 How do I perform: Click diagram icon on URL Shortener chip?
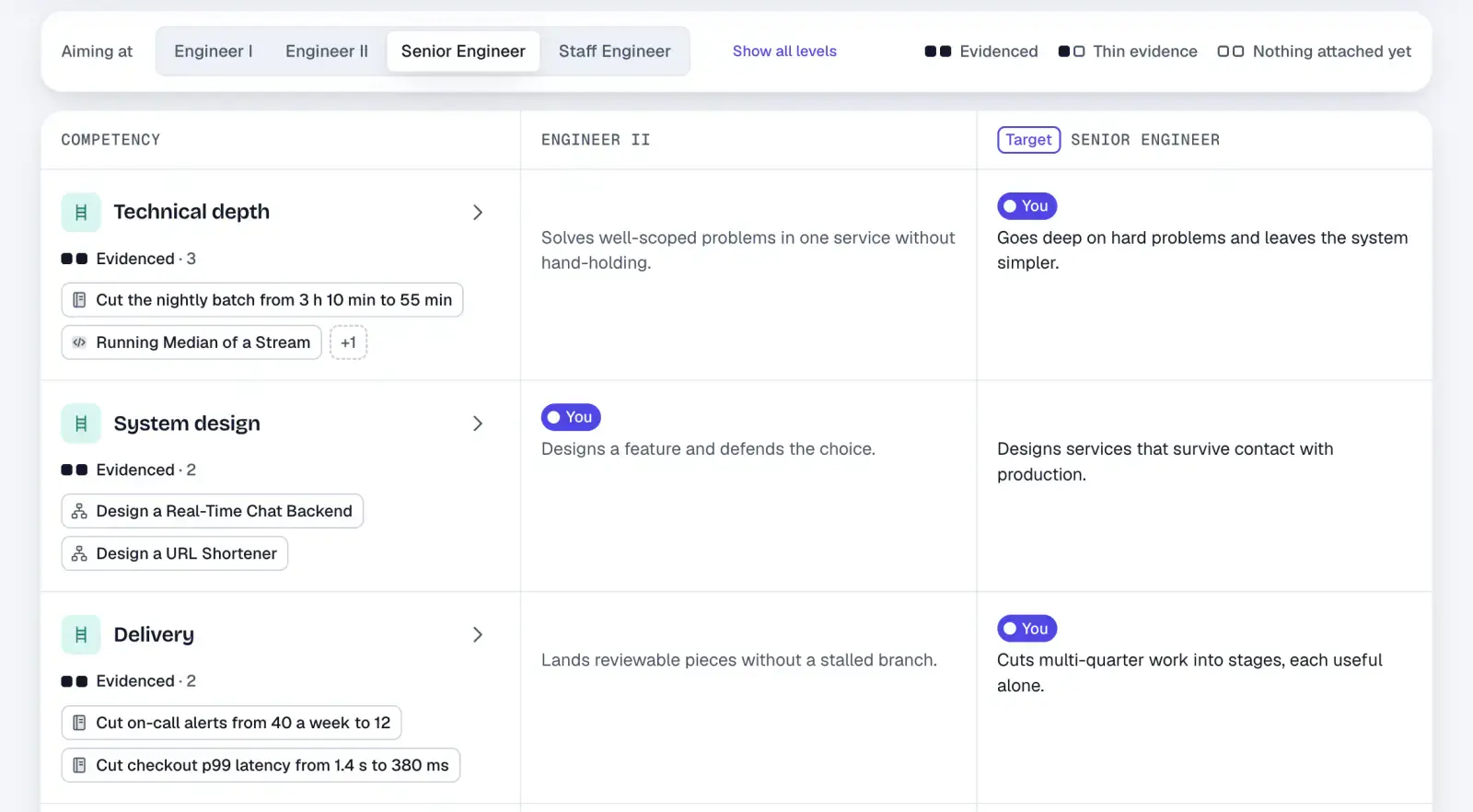[x=79, y=554]
